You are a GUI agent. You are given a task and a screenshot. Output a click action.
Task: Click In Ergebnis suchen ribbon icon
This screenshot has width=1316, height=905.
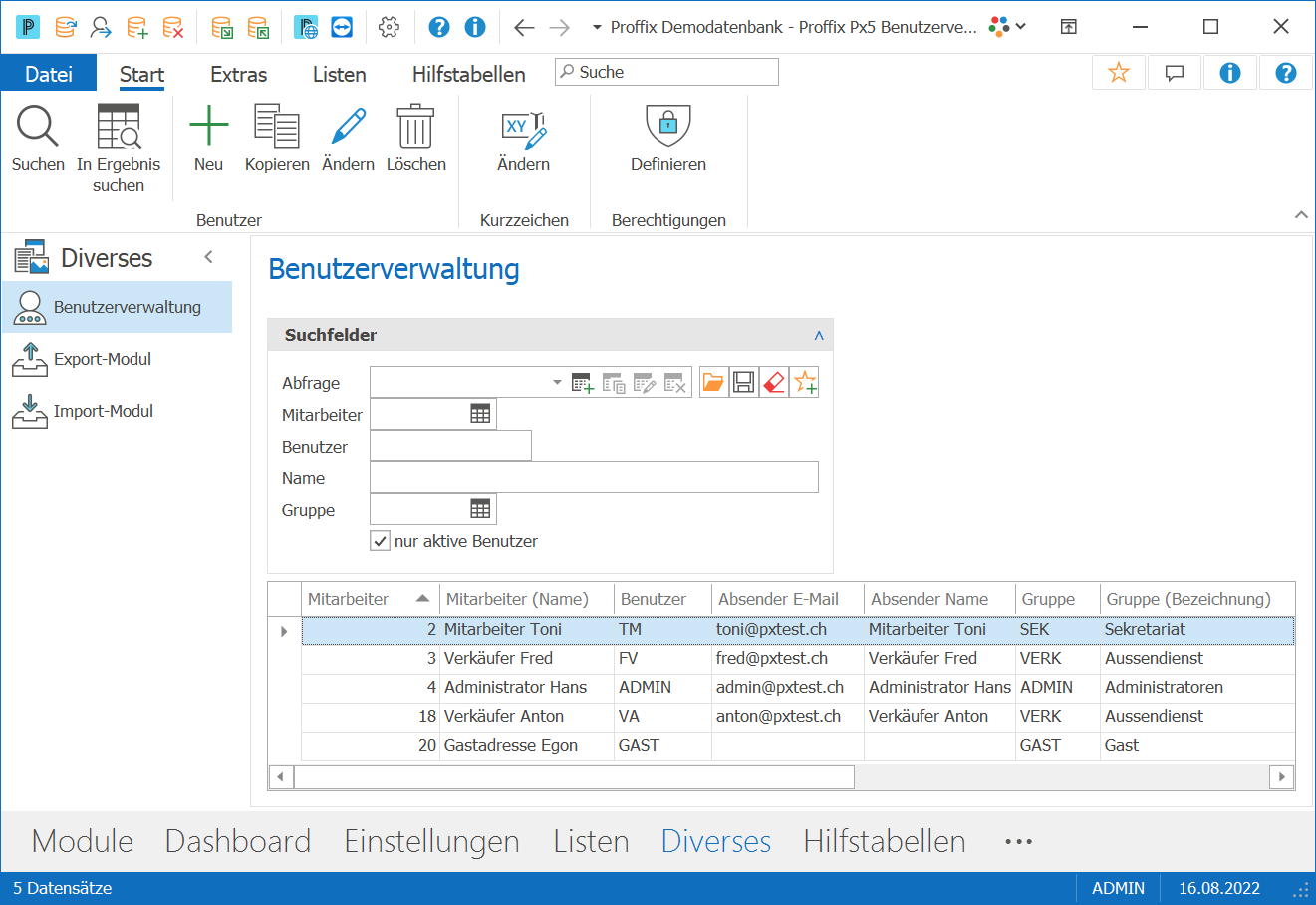point(119,127)
